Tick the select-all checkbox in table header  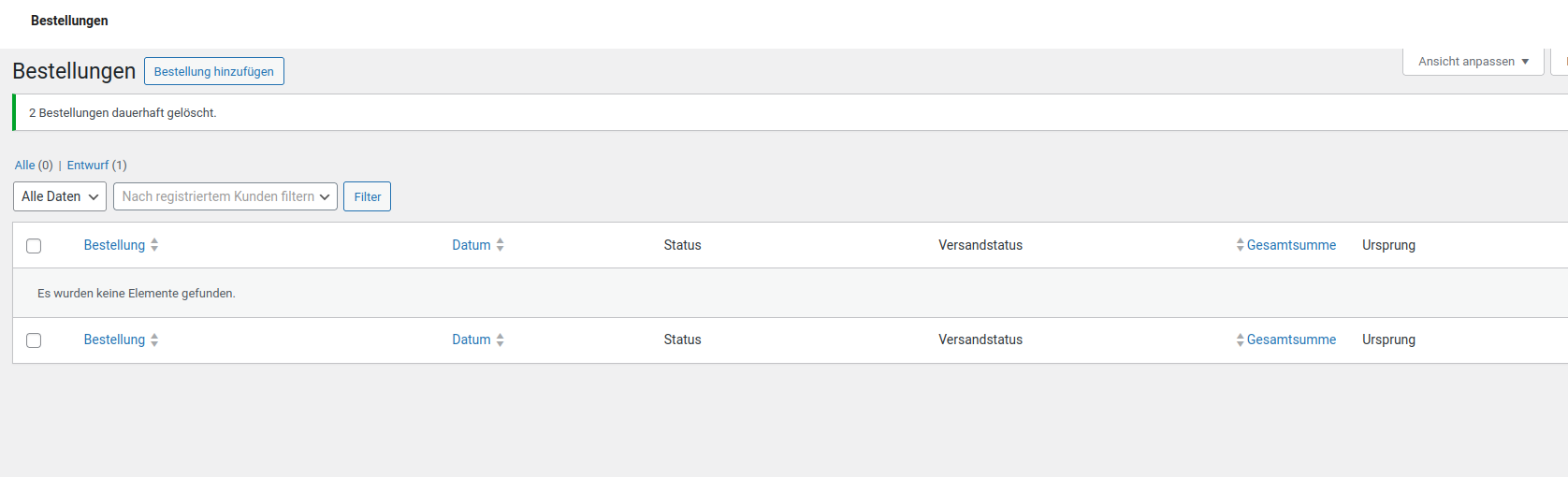click(x=34, y=246)
